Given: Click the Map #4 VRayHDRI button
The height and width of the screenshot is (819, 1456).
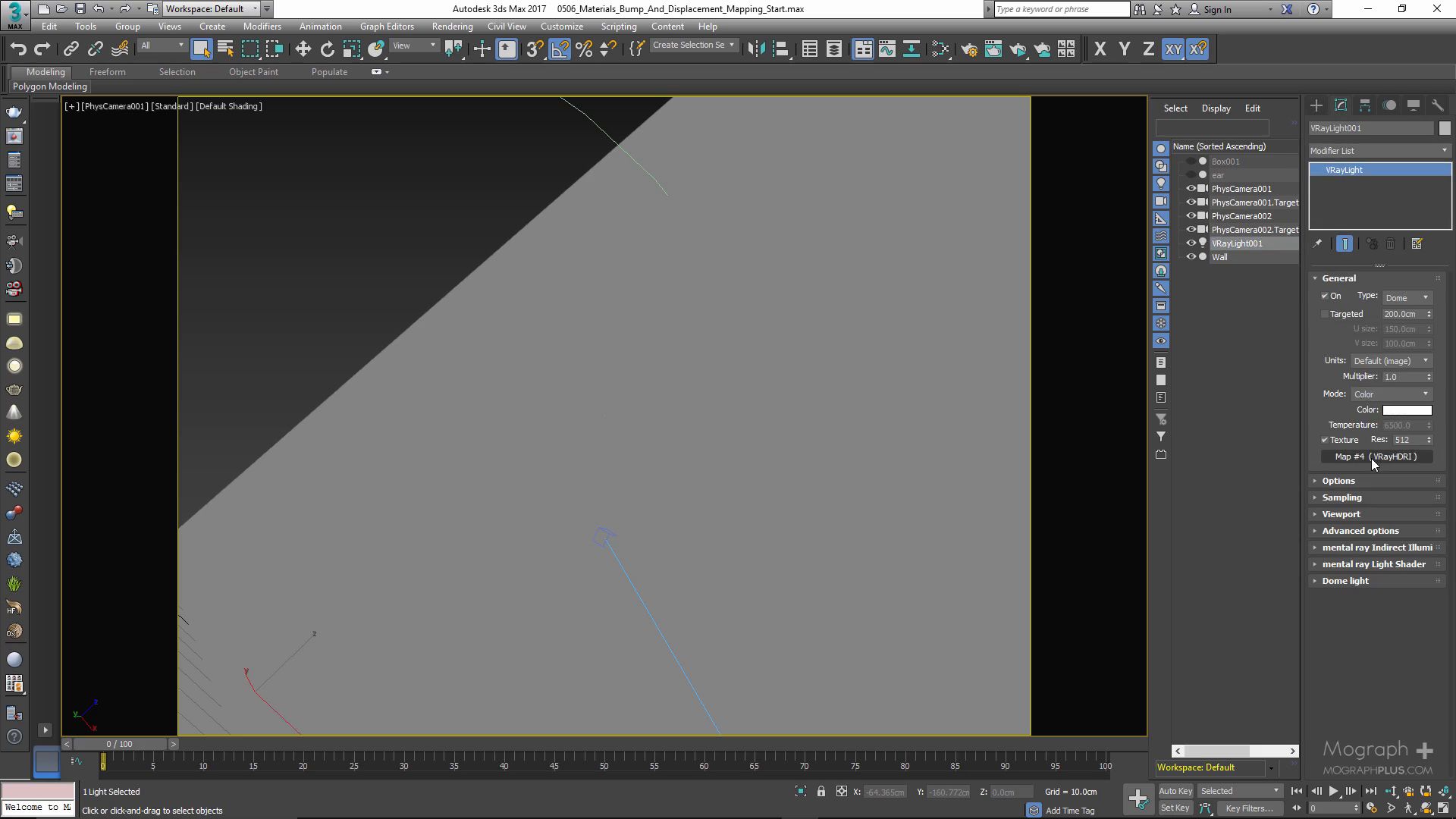Looking at the screenshot, I should pos(1376,457).
